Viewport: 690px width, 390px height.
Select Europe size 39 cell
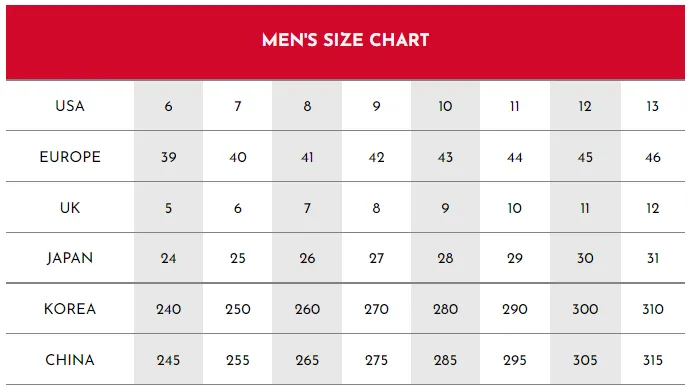[169, 157]
